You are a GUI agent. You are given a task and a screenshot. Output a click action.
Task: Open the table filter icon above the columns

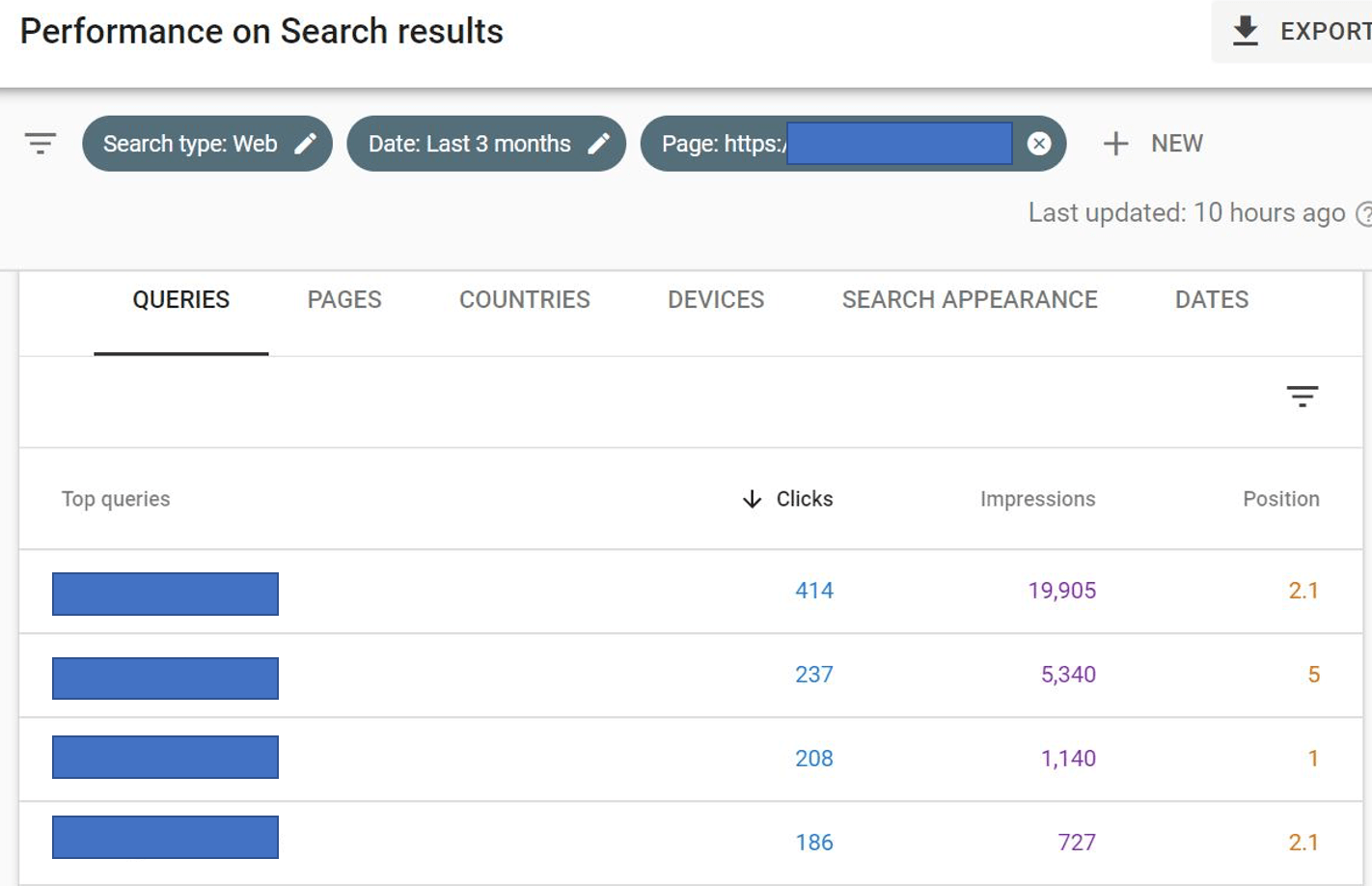click(x=1303, y=396)
